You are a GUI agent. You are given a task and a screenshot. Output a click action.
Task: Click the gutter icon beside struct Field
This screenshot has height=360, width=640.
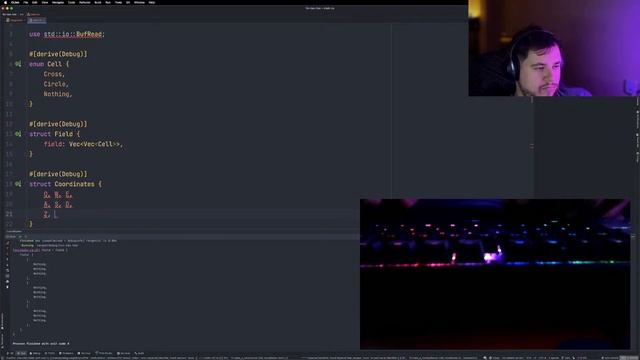[18, 134]
